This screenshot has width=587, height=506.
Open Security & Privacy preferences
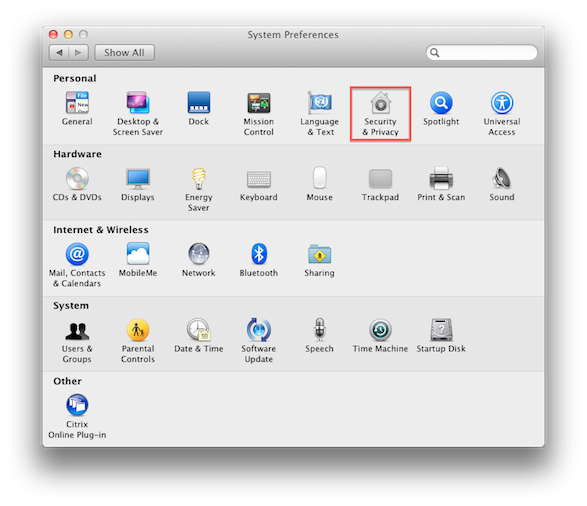(x=380, y=114)
